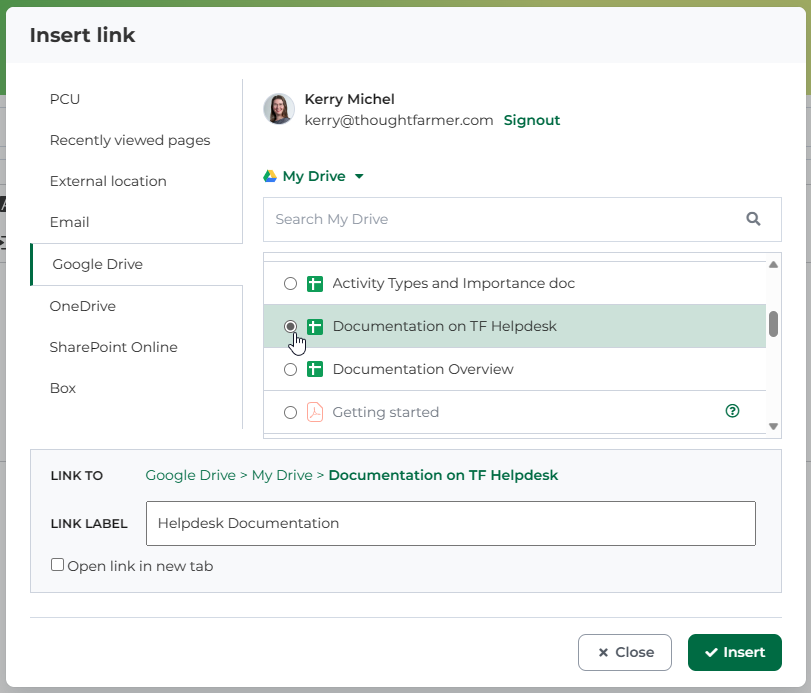Click the Google Drive logo icon beside My Drive
Viewport: 811px width, 693px height.
click(x=270, y=176)
